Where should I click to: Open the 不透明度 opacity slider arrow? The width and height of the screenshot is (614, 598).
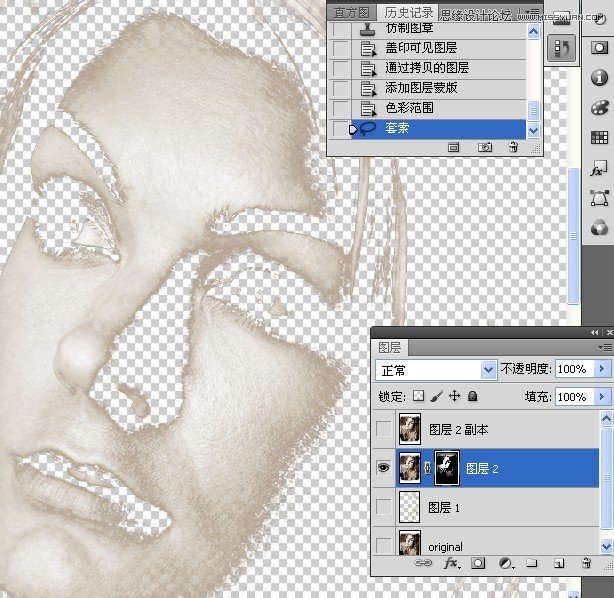point(602,369)
